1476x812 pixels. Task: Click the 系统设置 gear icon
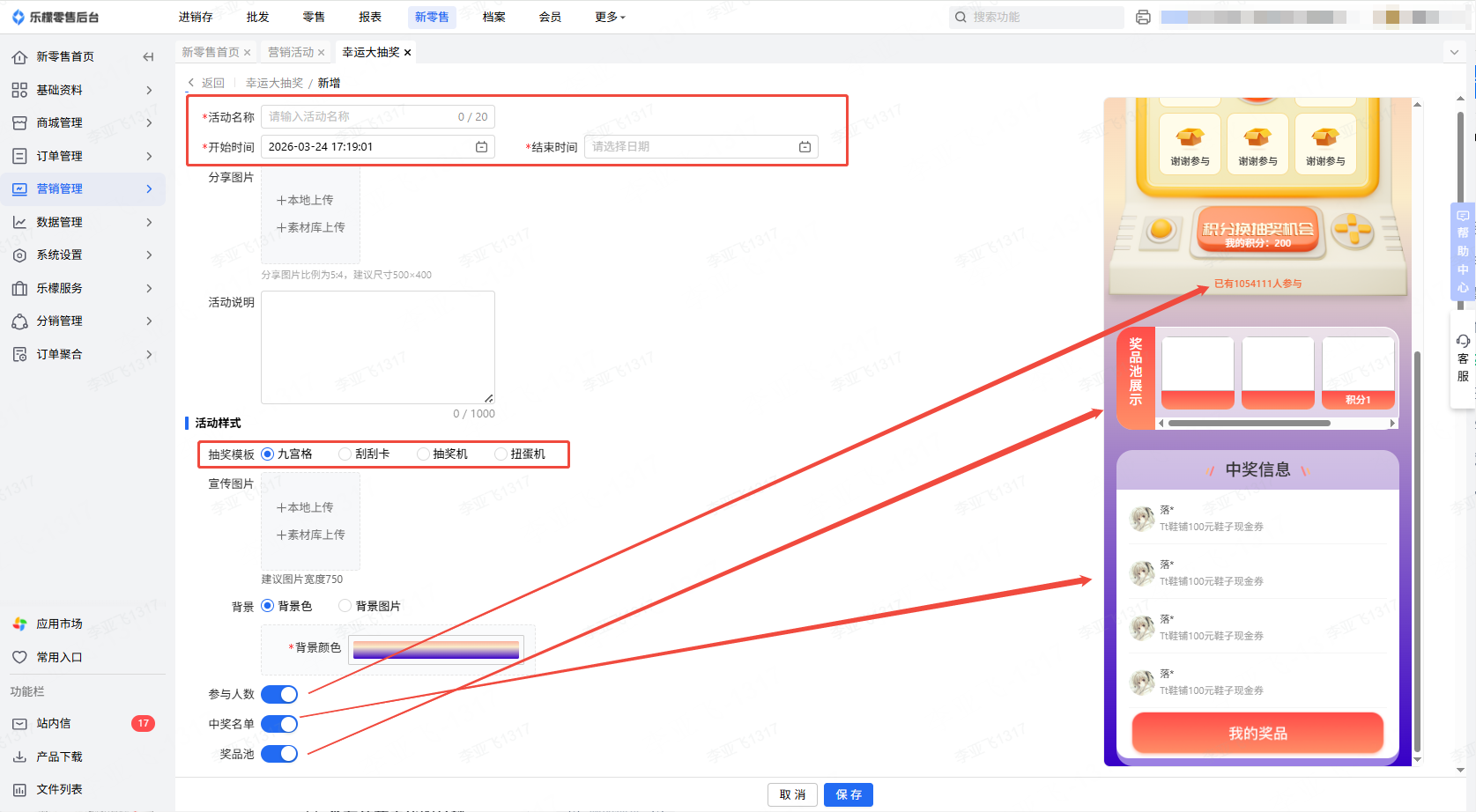(19, 255)
